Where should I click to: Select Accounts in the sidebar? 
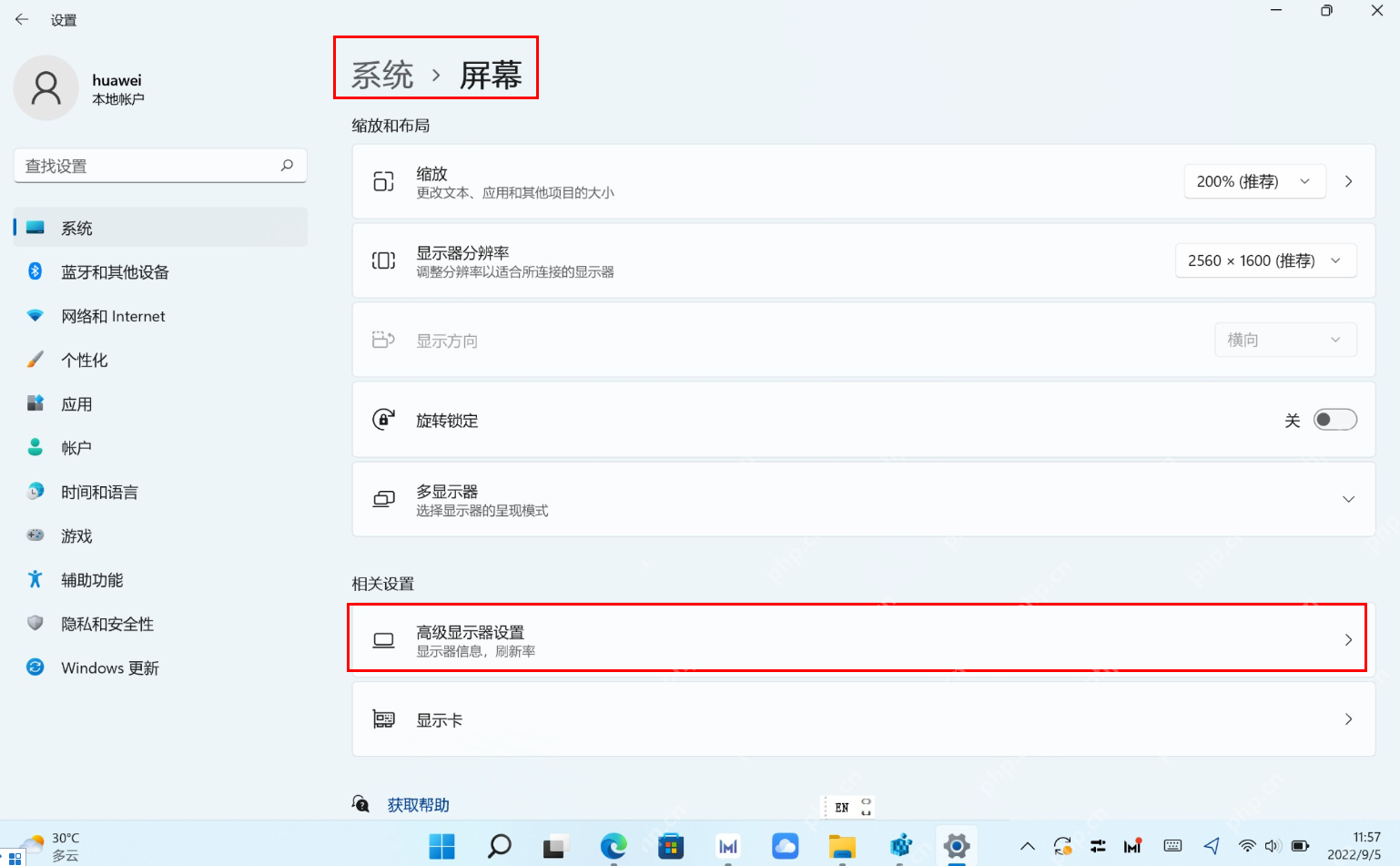(160, 447)
